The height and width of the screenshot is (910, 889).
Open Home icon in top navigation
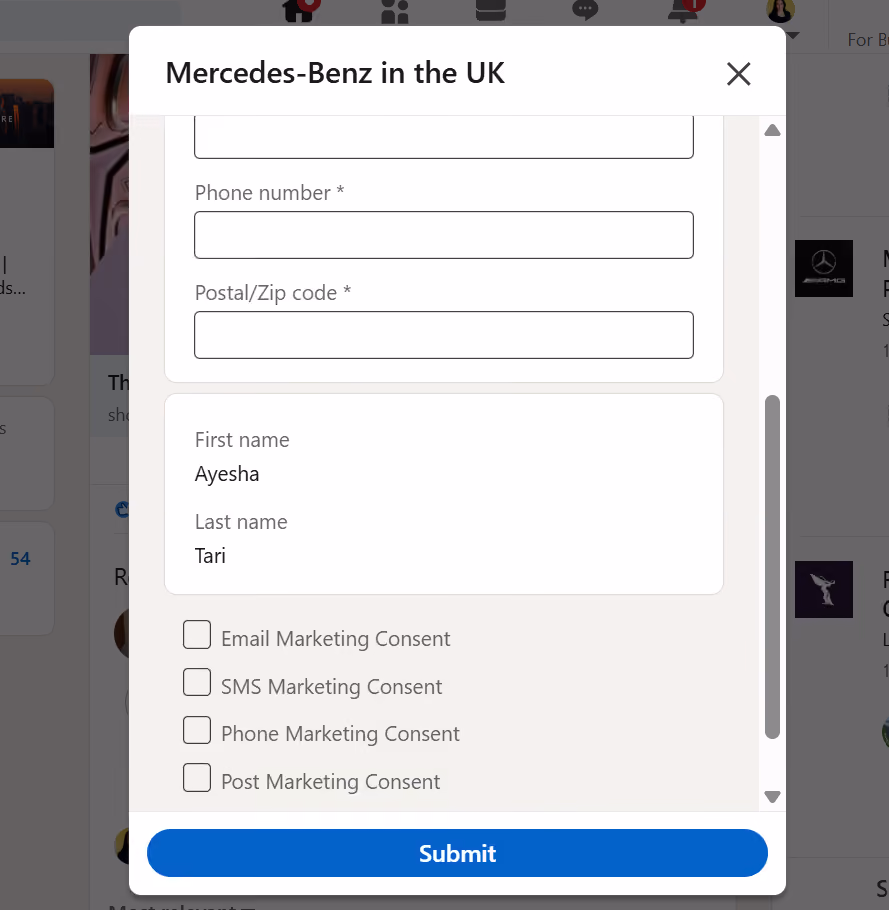click(299, 10)
